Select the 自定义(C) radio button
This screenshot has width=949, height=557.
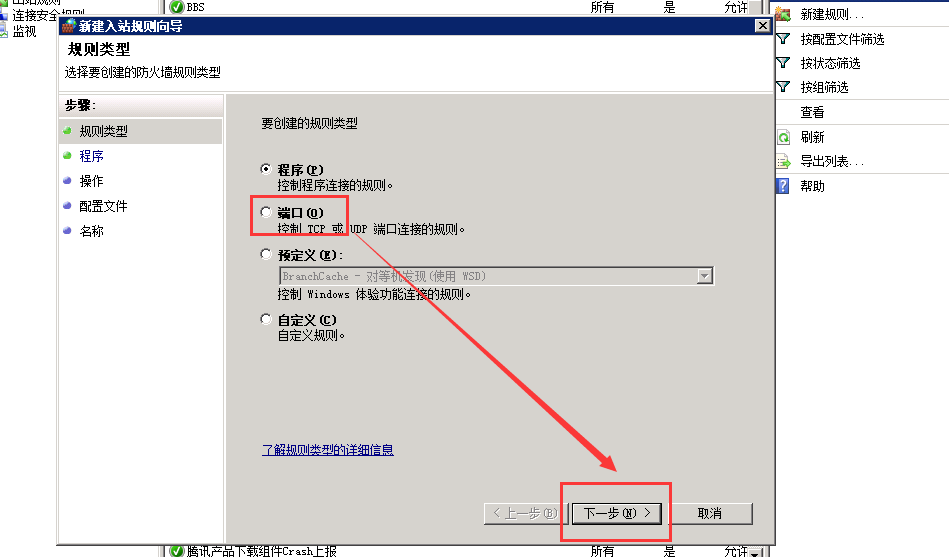(x=266, y=319)
